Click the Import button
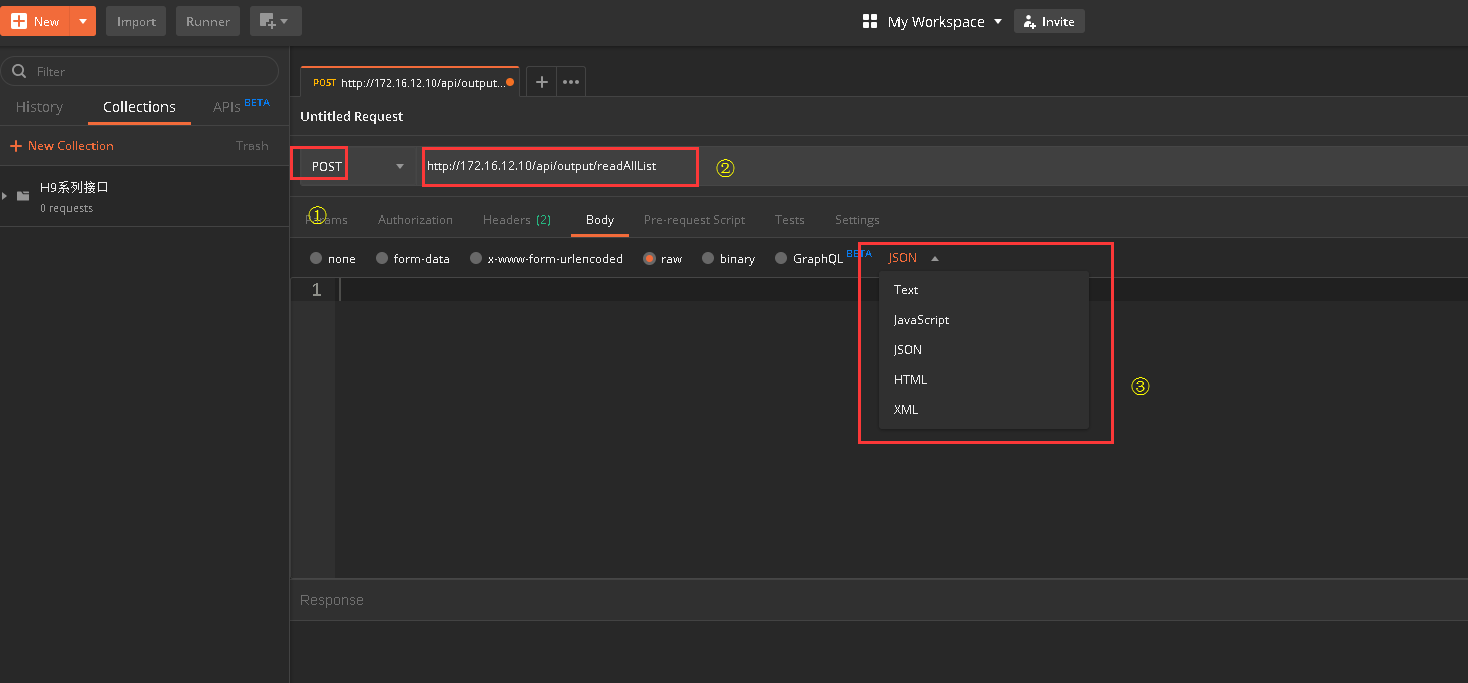This screenshot has width=1468, height=683. click(136, 21)
